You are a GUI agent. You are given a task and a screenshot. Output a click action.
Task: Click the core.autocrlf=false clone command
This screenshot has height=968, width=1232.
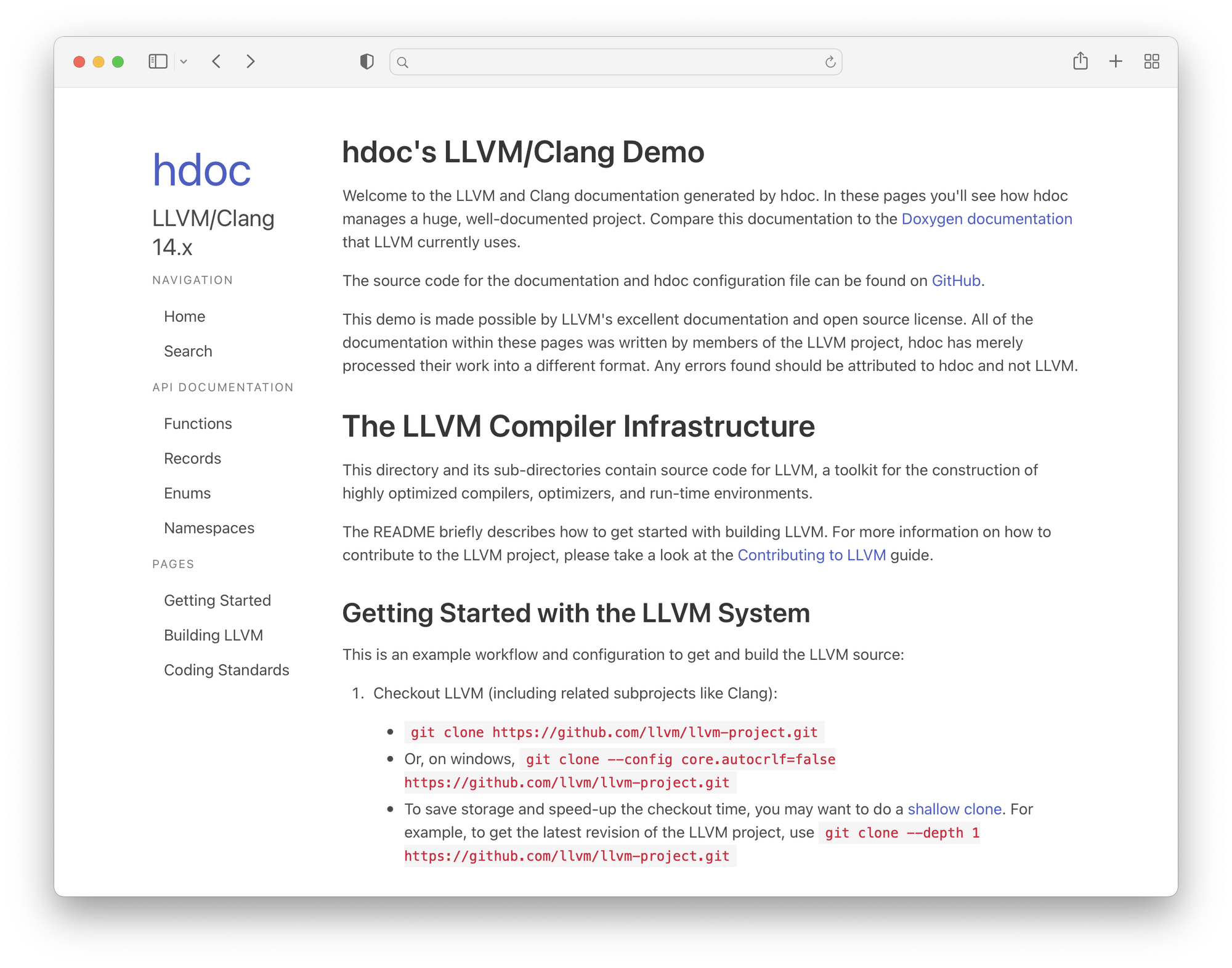pyautogui.click(x=620, y=771)
